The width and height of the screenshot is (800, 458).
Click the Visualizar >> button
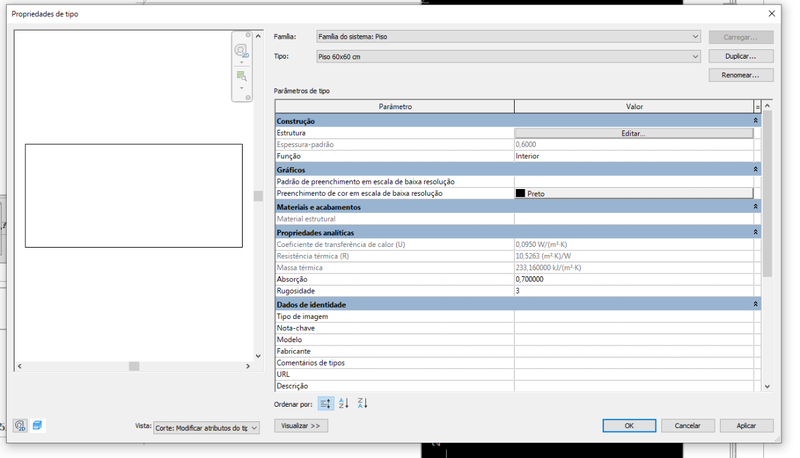tap(300, 426)
